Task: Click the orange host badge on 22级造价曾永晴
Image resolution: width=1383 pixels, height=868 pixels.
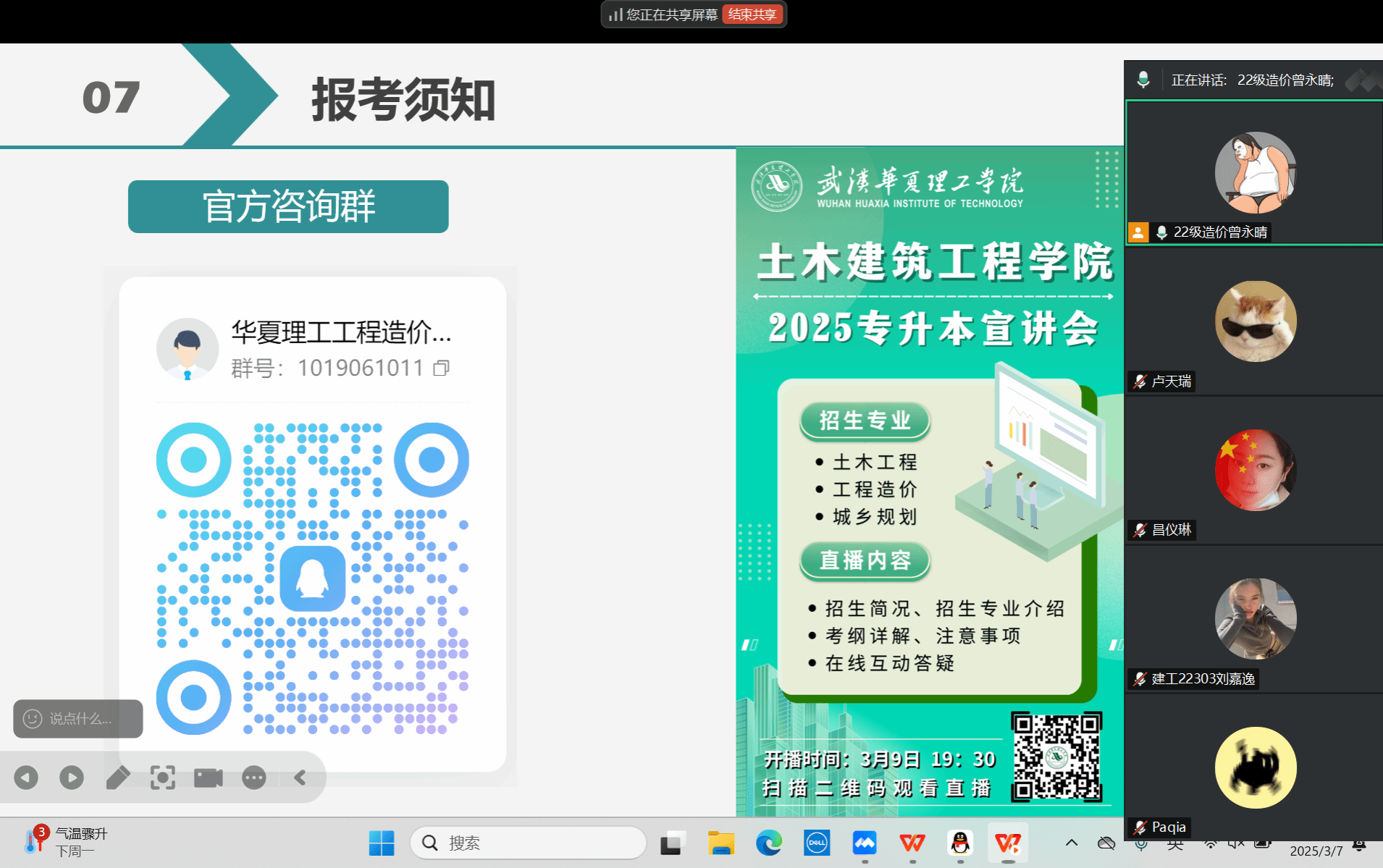Action: point(1138,232)
